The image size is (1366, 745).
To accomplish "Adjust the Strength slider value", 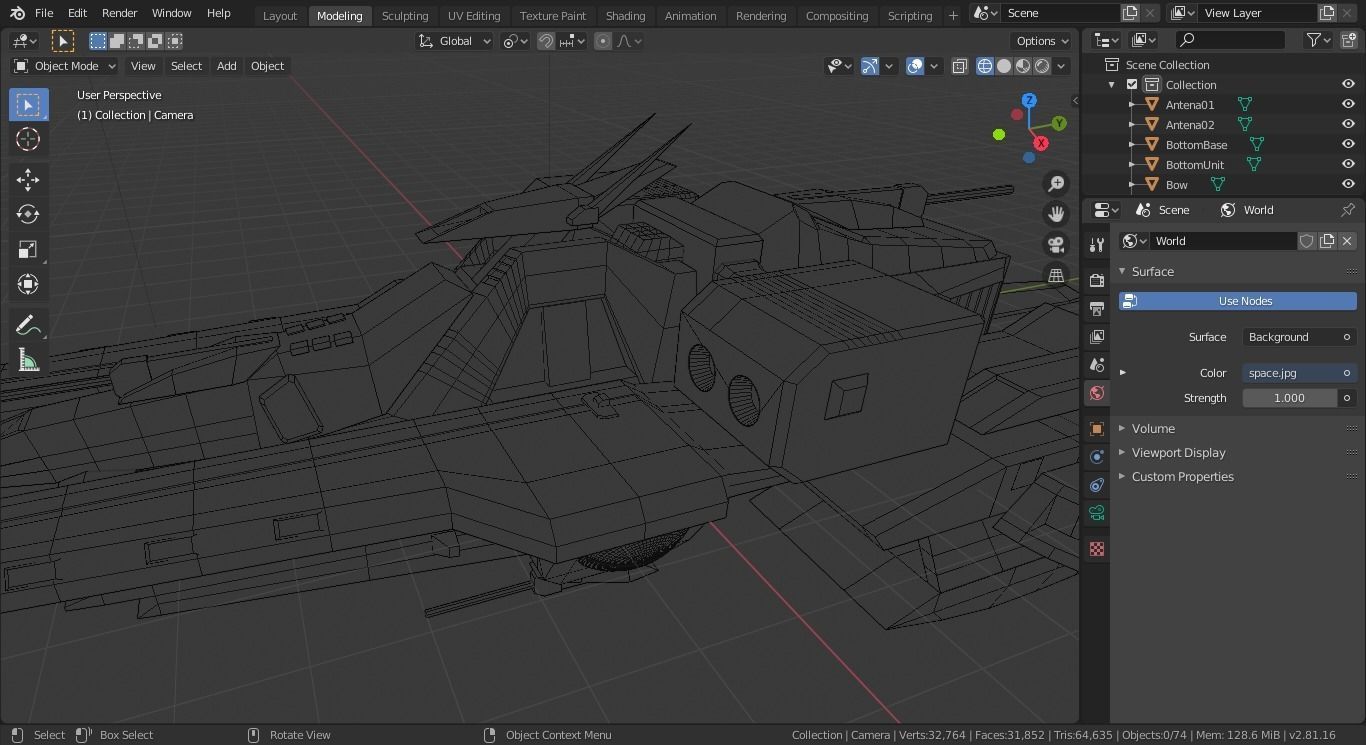I will [1288, 397].
